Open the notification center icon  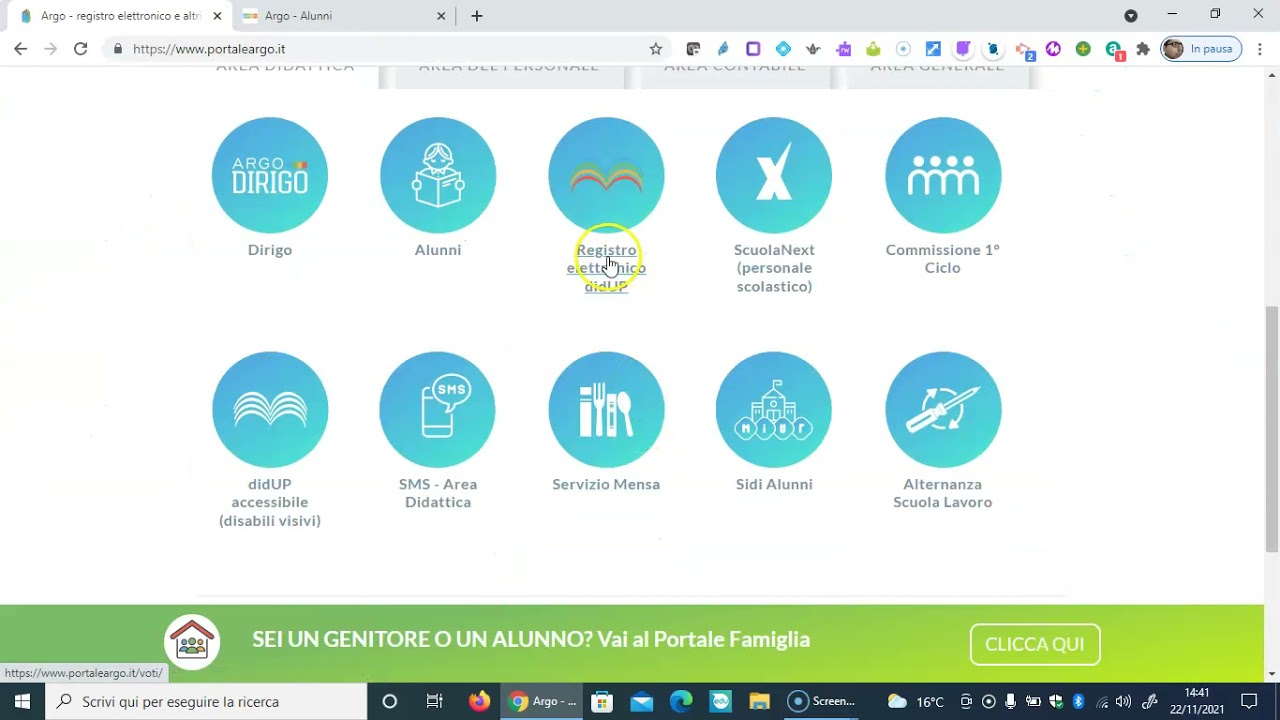pyautogui.click(x=1249, y=701)
